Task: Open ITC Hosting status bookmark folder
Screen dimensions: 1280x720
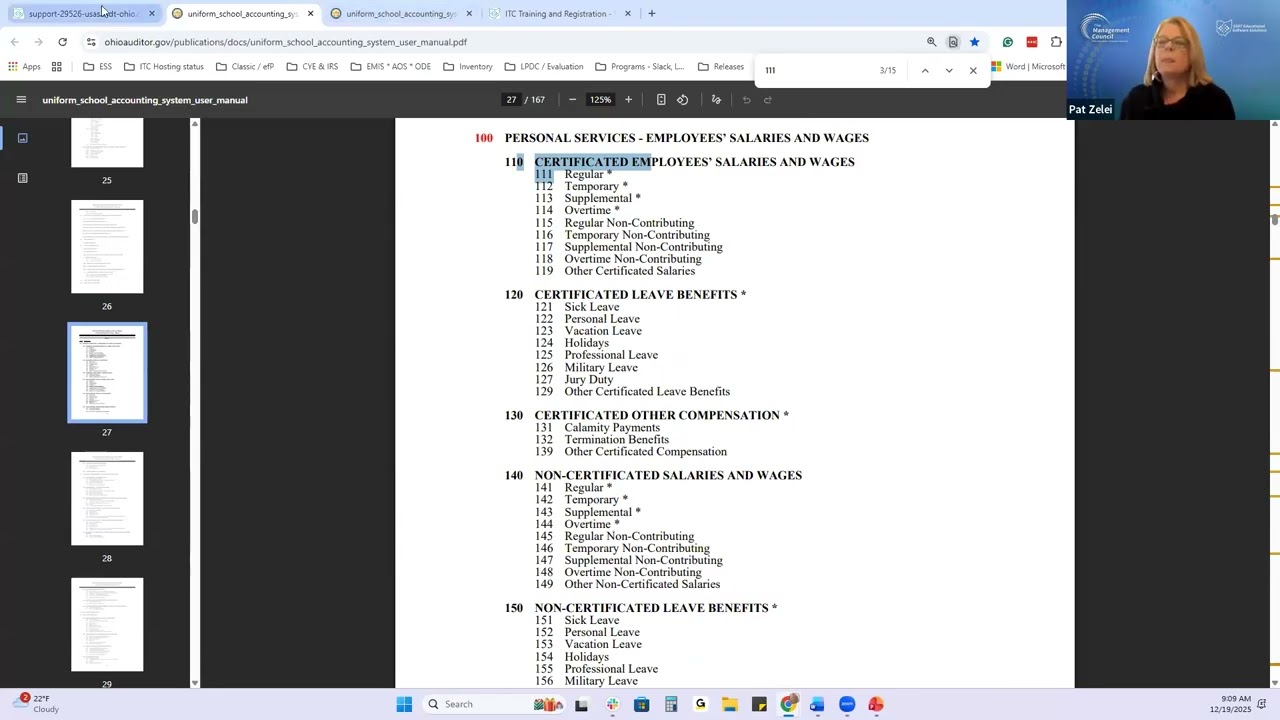Action: (x=164, y=67)
